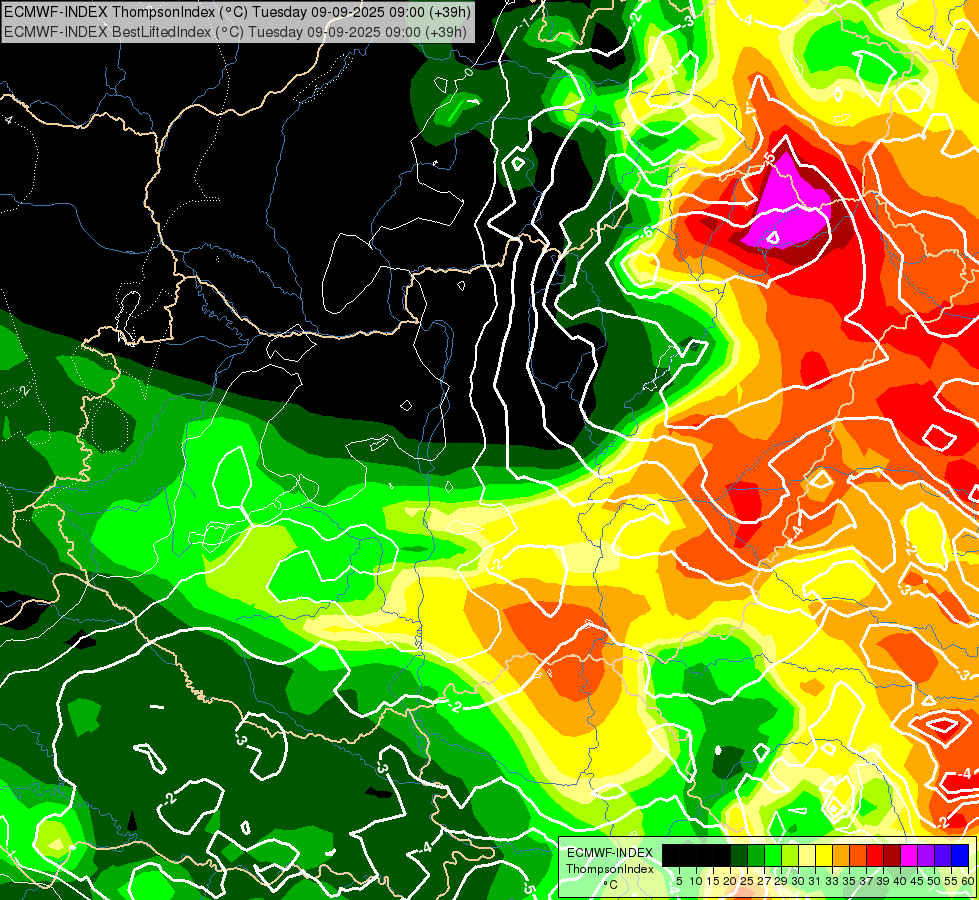Select the lime 29–30 legend swatch
The image size is (979, 900).
pos(790,855)
